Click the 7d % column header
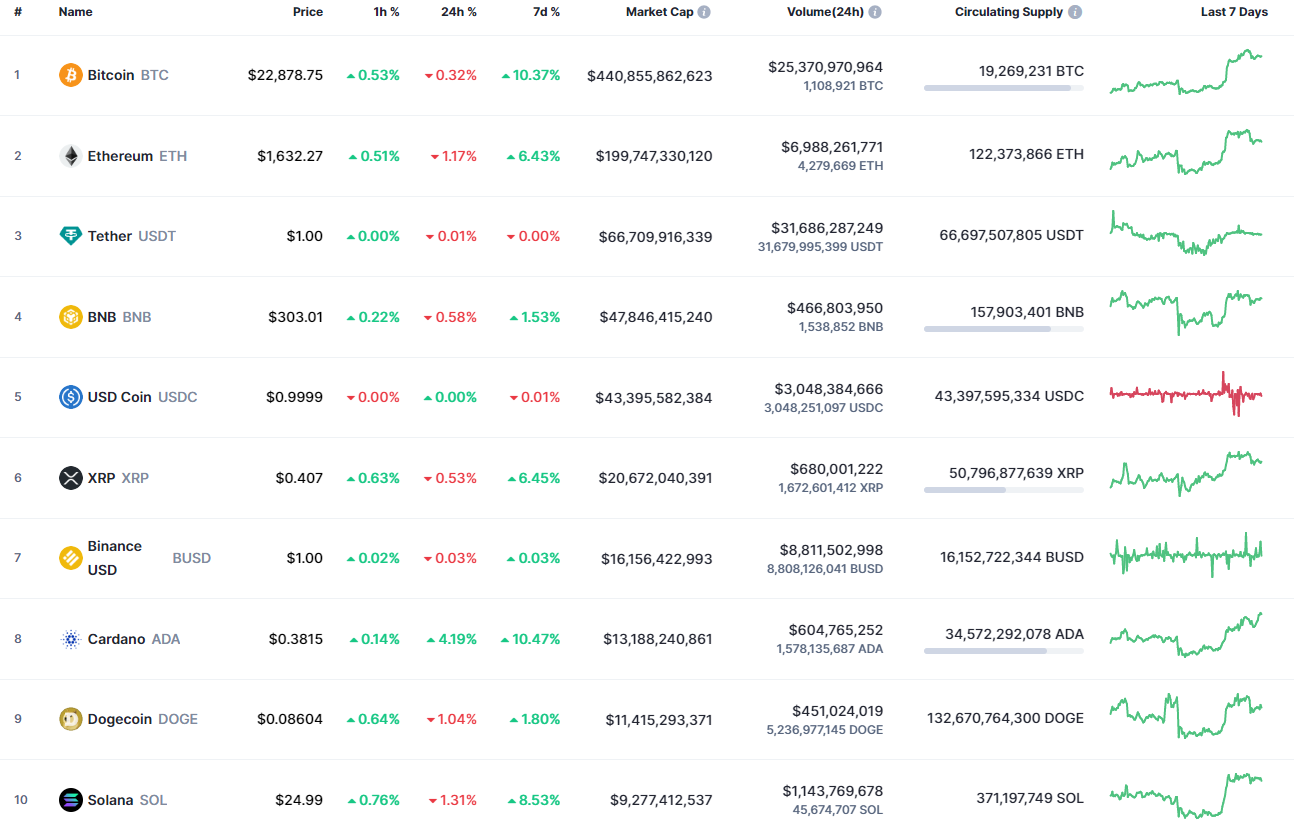The width and height of the screenshot is (1294, 834). [546, 12]
